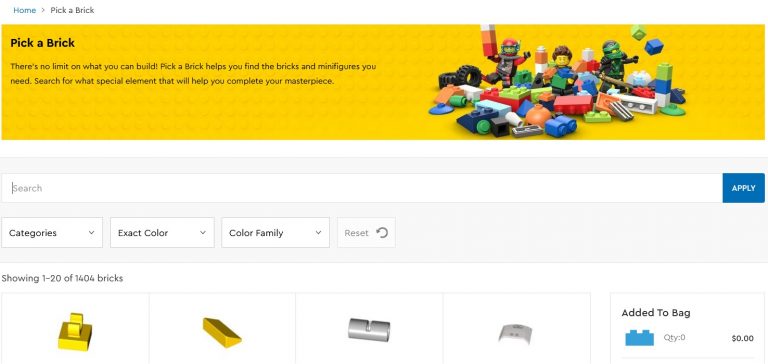Open the Categories dropdown

point(52,233)
